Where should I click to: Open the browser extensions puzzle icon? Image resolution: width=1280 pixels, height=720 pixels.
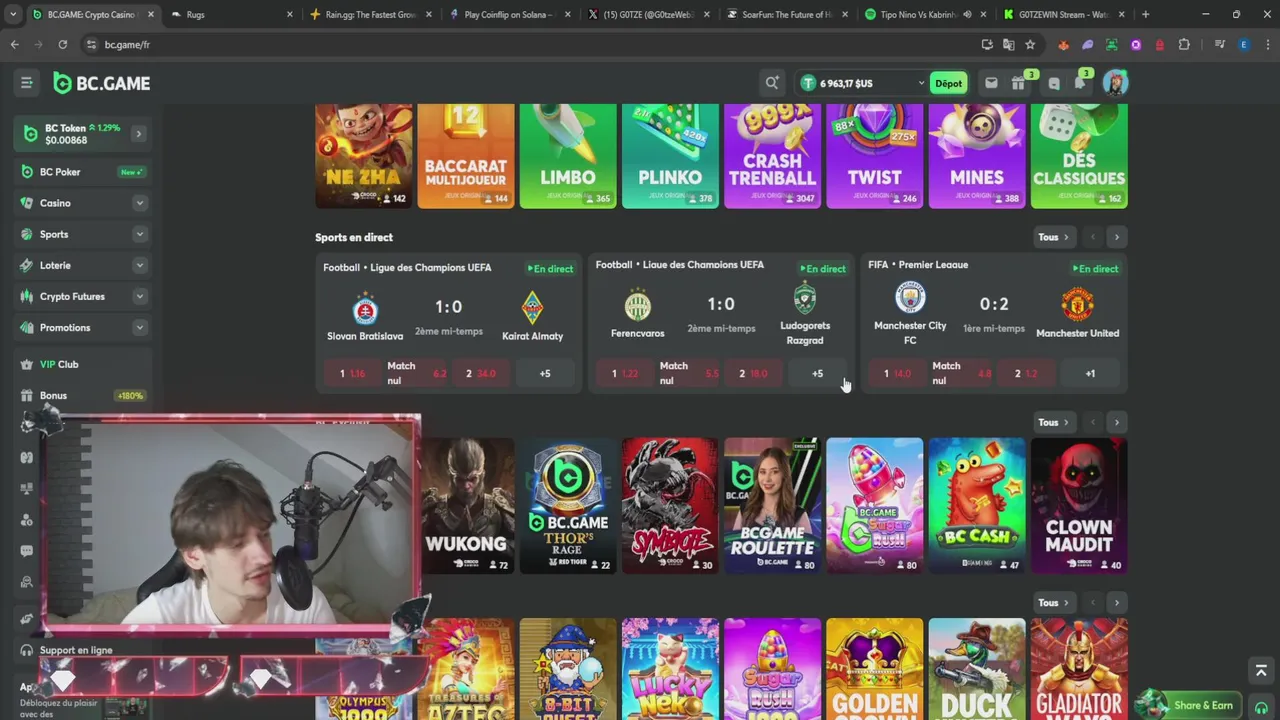(x=1185, y=44)
